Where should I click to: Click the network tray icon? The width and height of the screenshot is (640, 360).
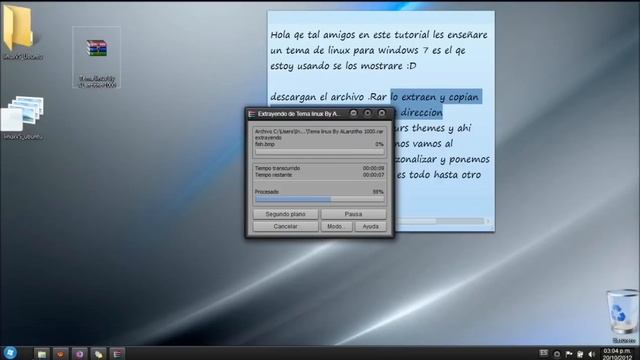coord(580,354)
